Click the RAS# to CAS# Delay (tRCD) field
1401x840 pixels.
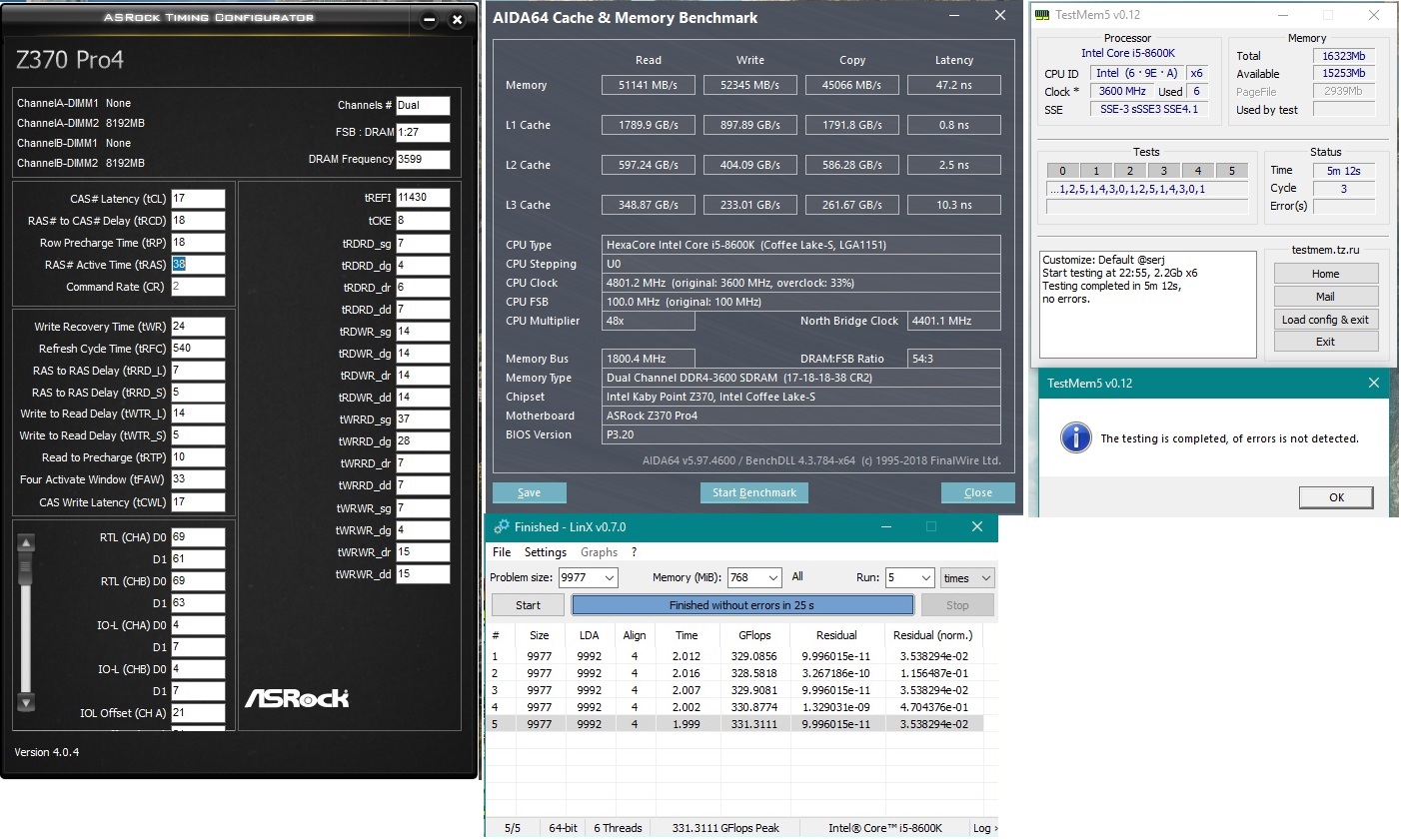198,221
